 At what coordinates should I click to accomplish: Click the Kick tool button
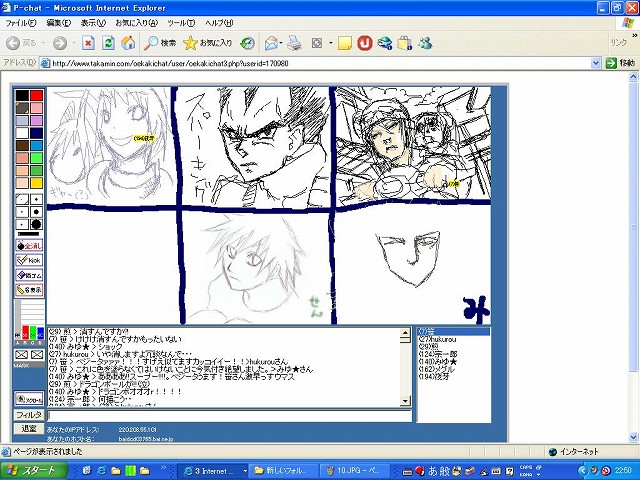point(29,260)
